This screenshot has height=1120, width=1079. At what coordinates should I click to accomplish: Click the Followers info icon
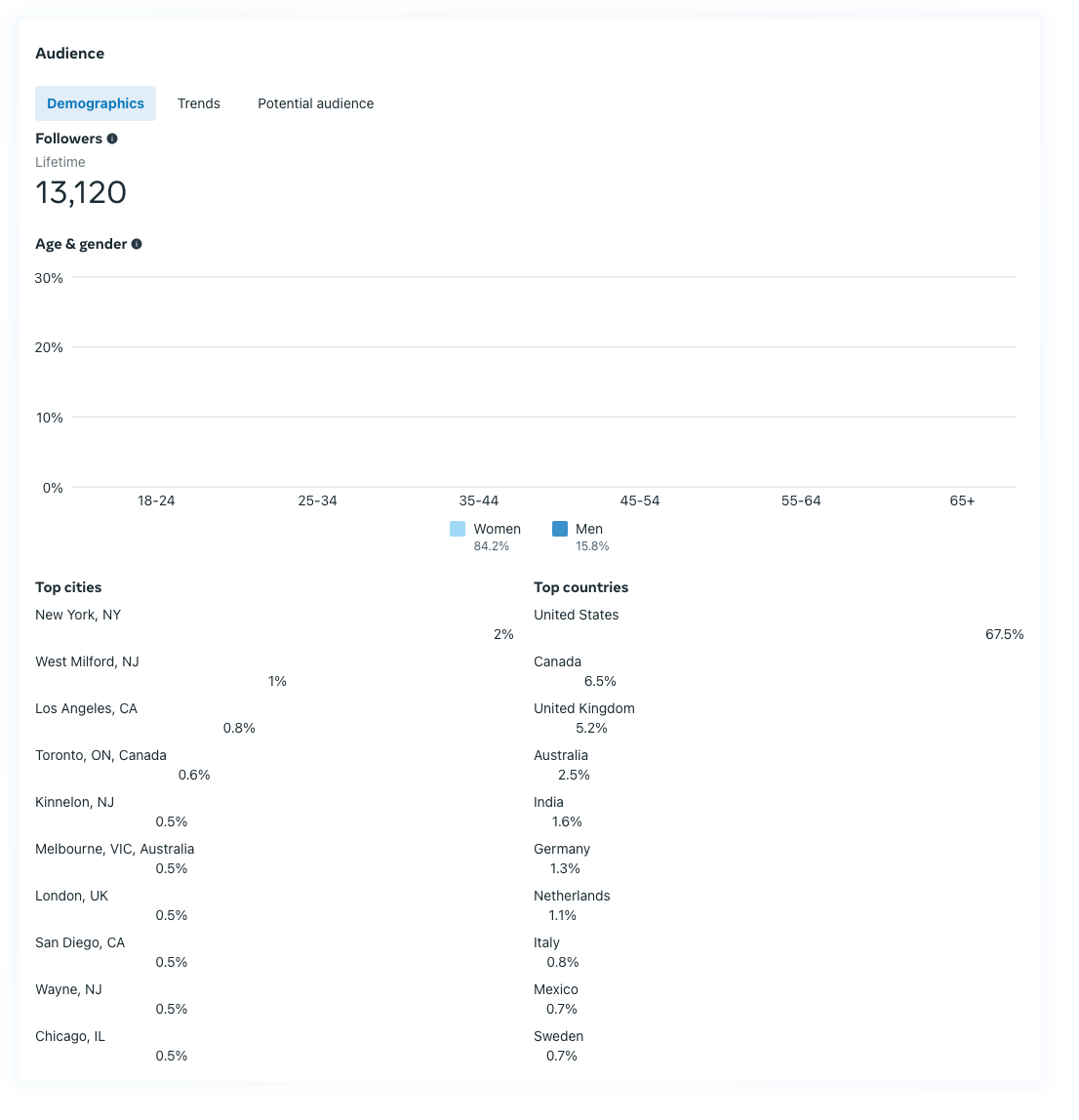113,140
